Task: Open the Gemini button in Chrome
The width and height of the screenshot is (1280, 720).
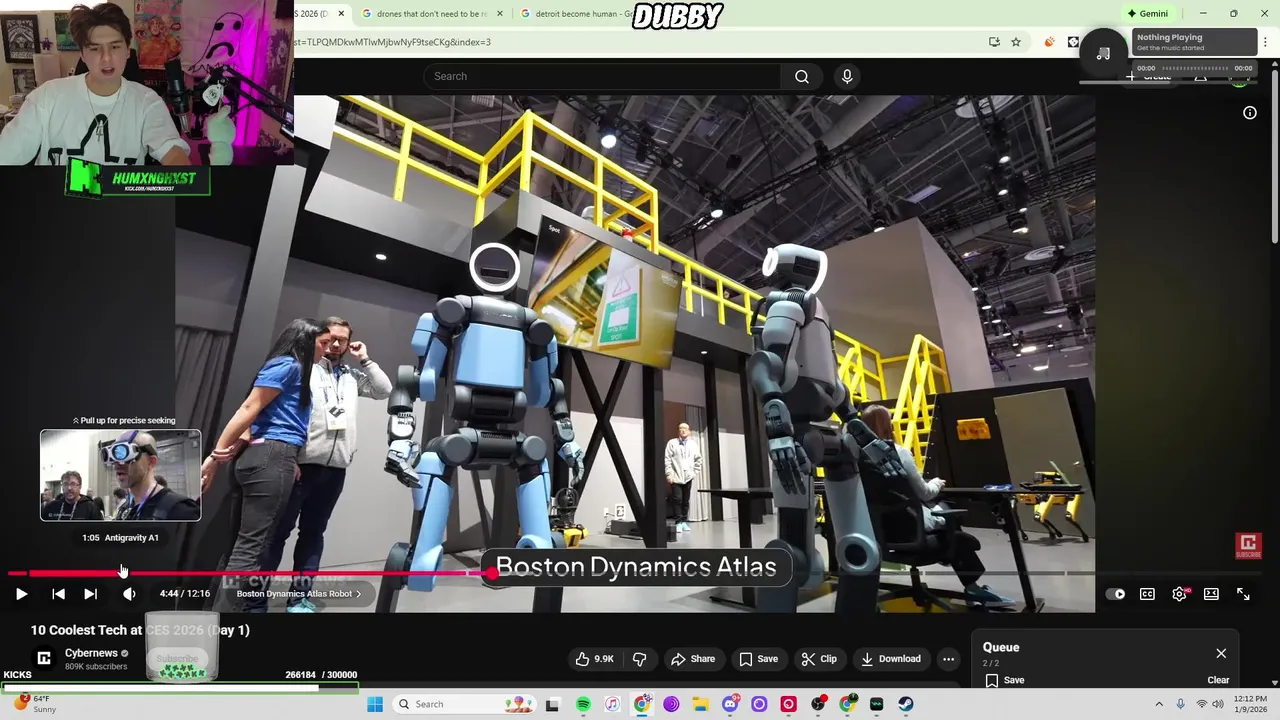Action: tap(1147, 14)
